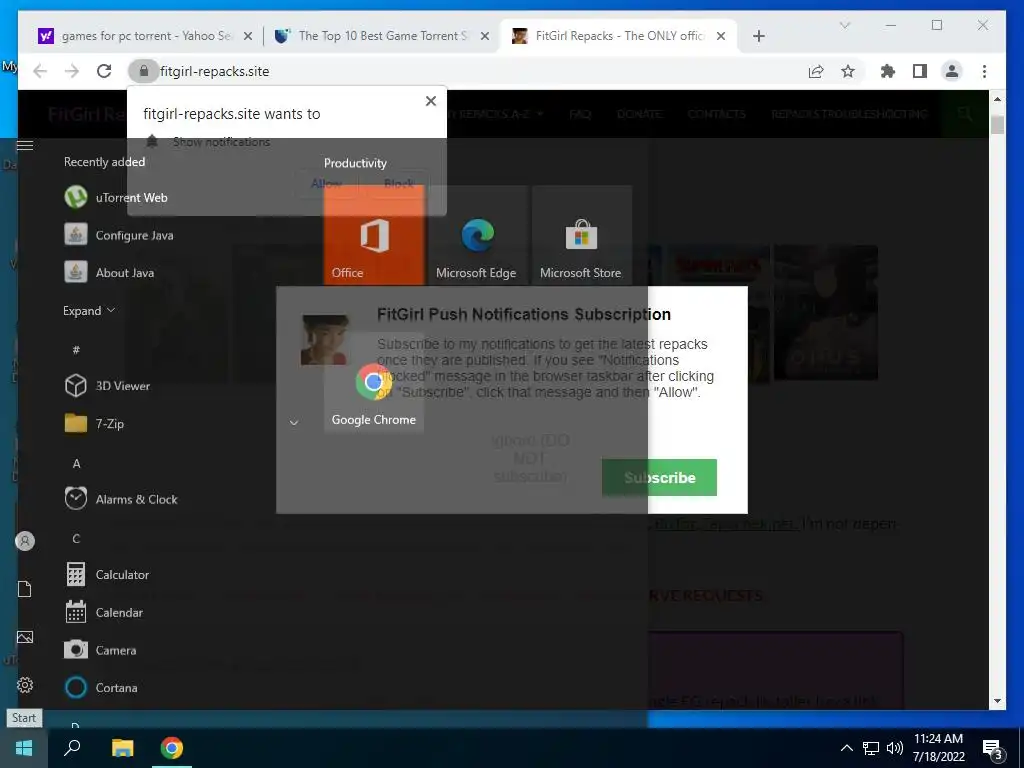Viewport: 1024px width, 768px height.
Task: Open the 7-Zip folder entry
Action: (94, 424)
